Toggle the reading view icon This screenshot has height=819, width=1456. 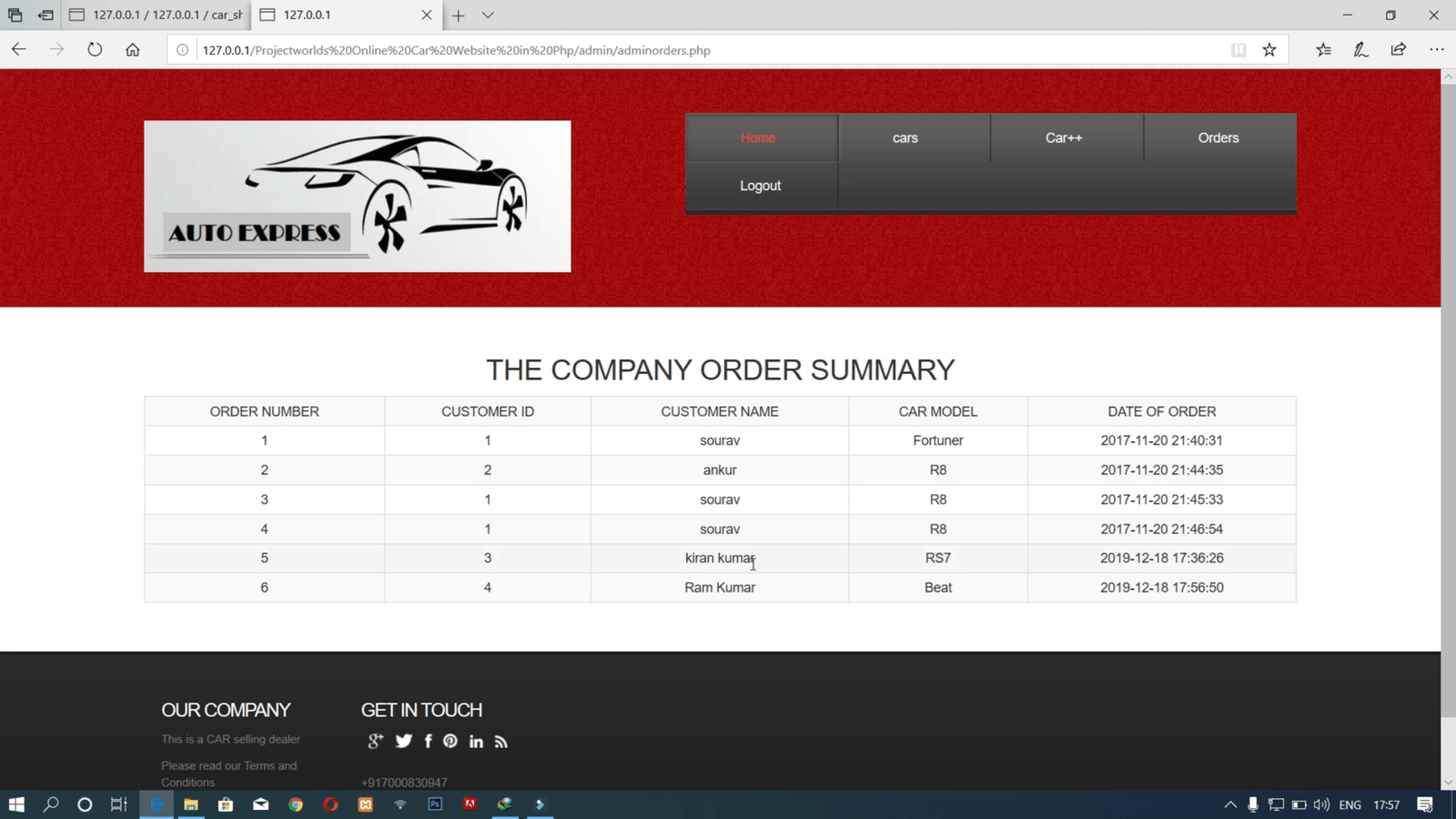click(x=1239, y=50)
